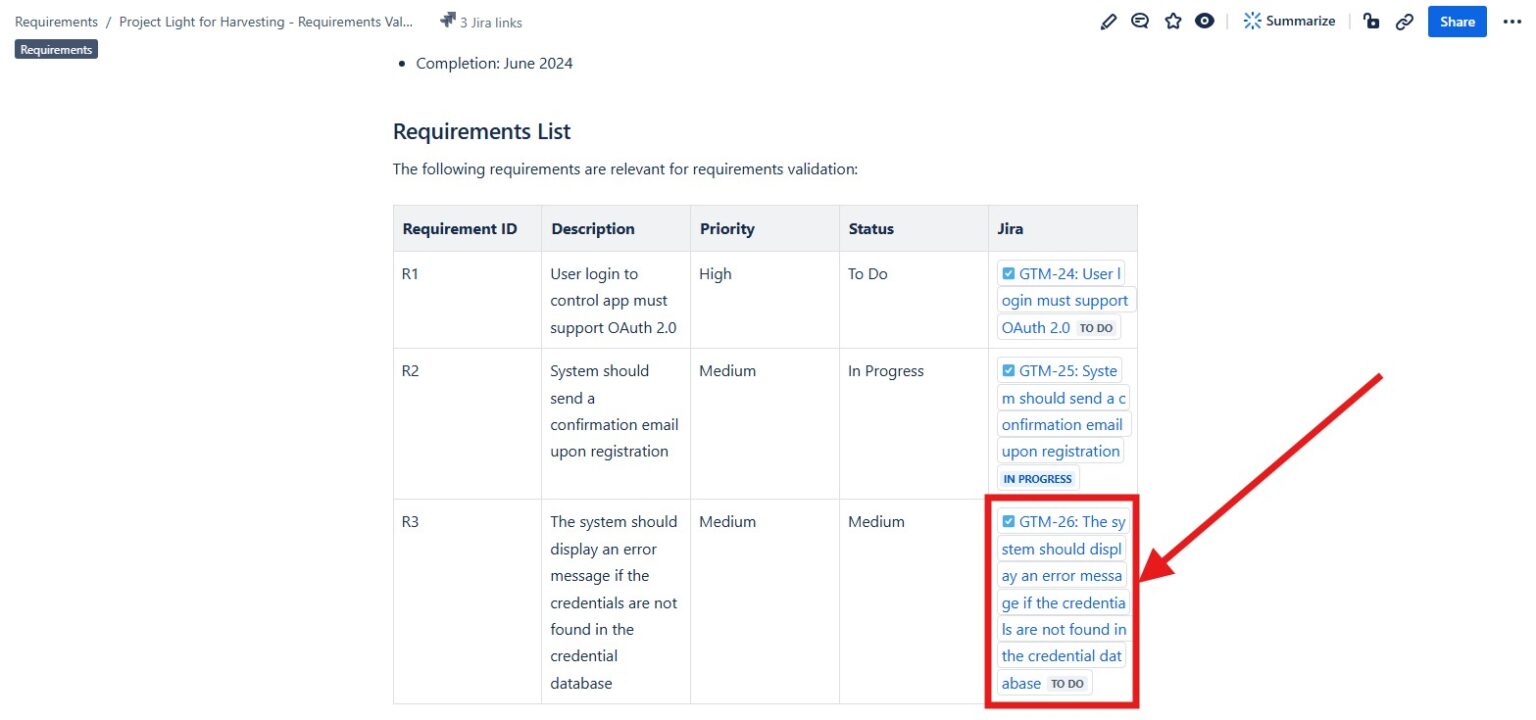Select the checkbox icon next to GTM-25
This screenshot has height=720, width=1536.
coord(1008,369)
